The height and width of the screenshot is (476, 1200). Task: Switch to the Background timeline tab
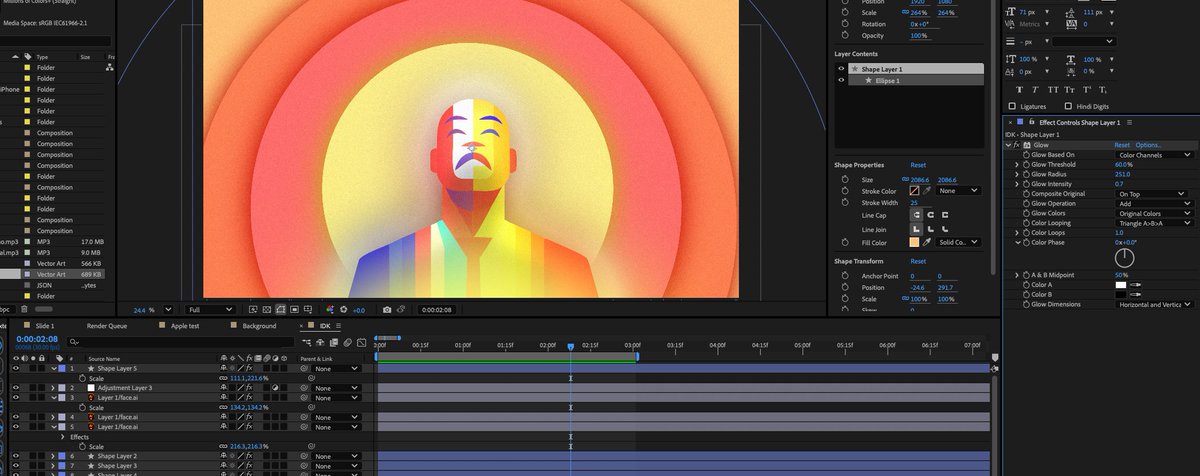[x=259, y=326]
